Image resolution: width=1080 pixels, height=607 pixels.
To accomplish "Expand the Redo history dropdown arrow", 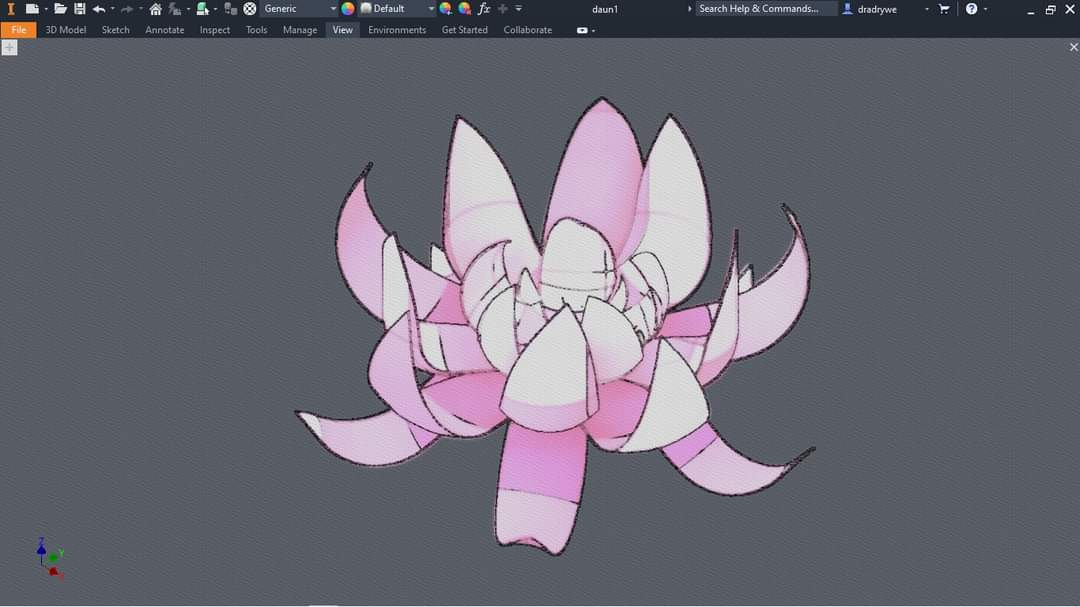I will coord(141,9).
